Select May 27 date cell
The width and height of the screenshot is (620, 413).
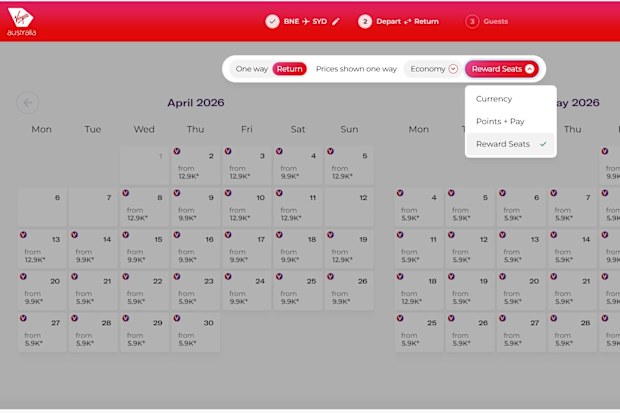click(x=521, y=332)
